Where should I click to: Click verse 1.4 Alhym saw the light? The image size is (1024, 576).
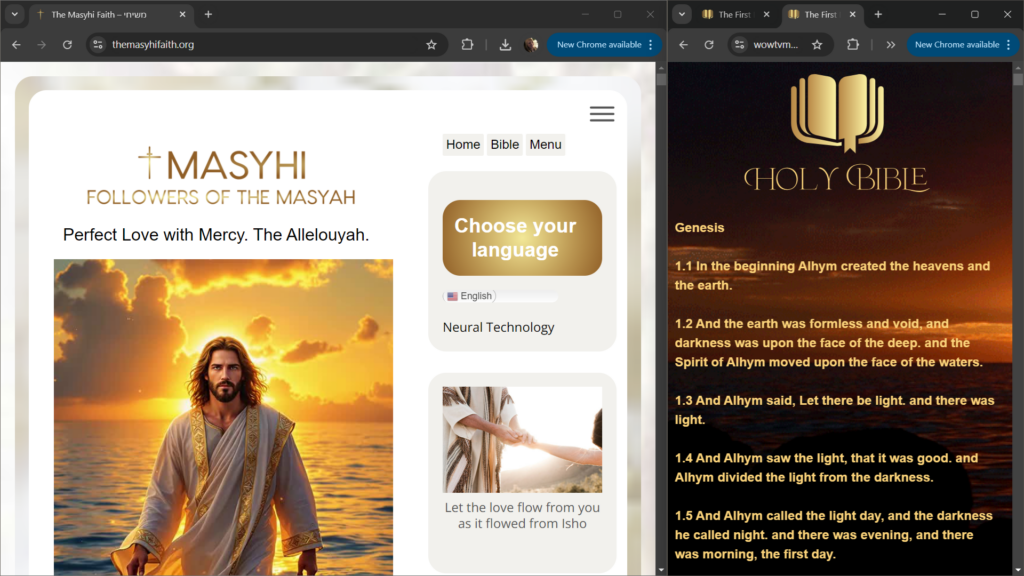(826, 468)
